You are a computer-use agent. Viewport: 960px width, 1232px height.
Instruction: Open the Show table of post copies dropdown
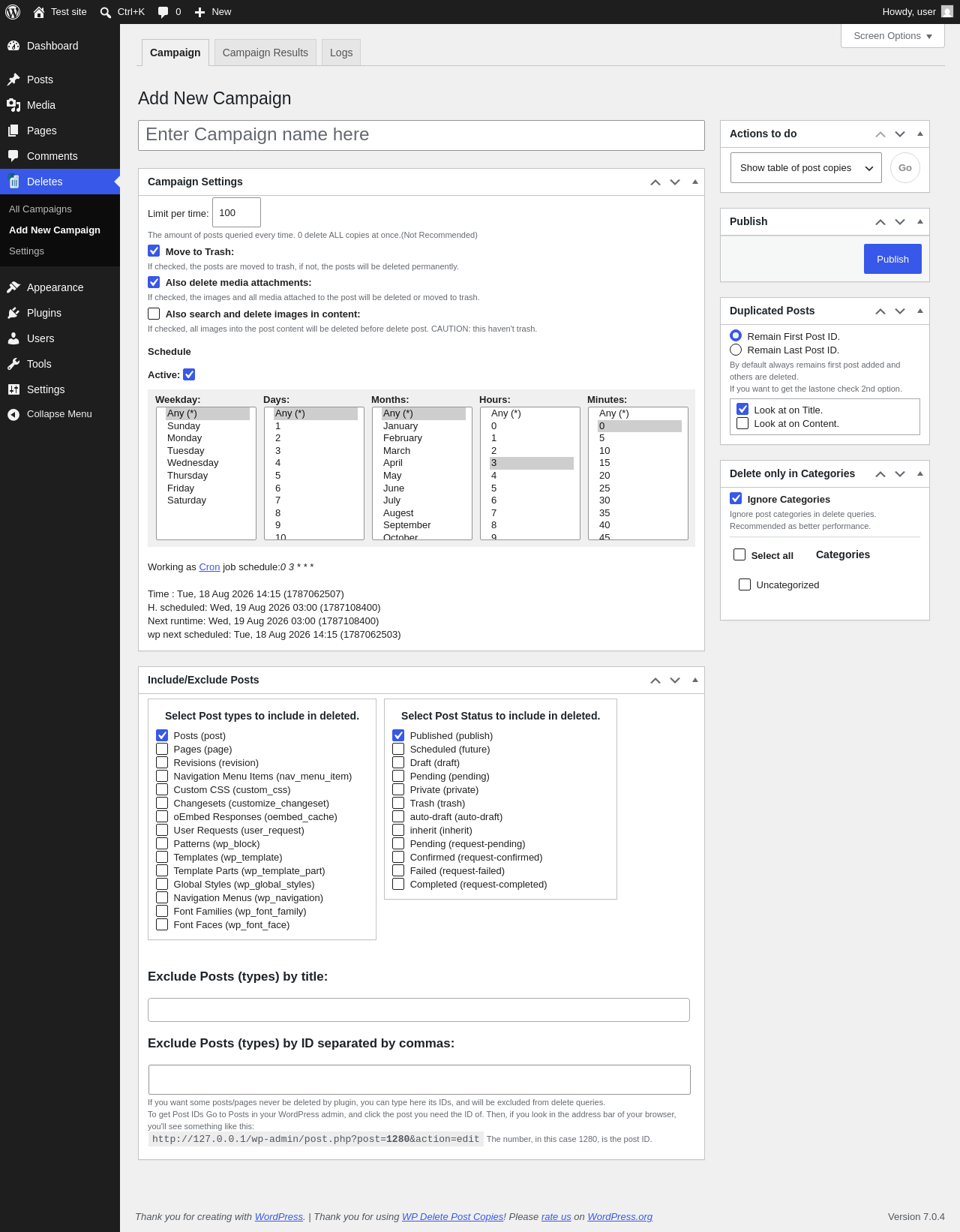point(806,168)
